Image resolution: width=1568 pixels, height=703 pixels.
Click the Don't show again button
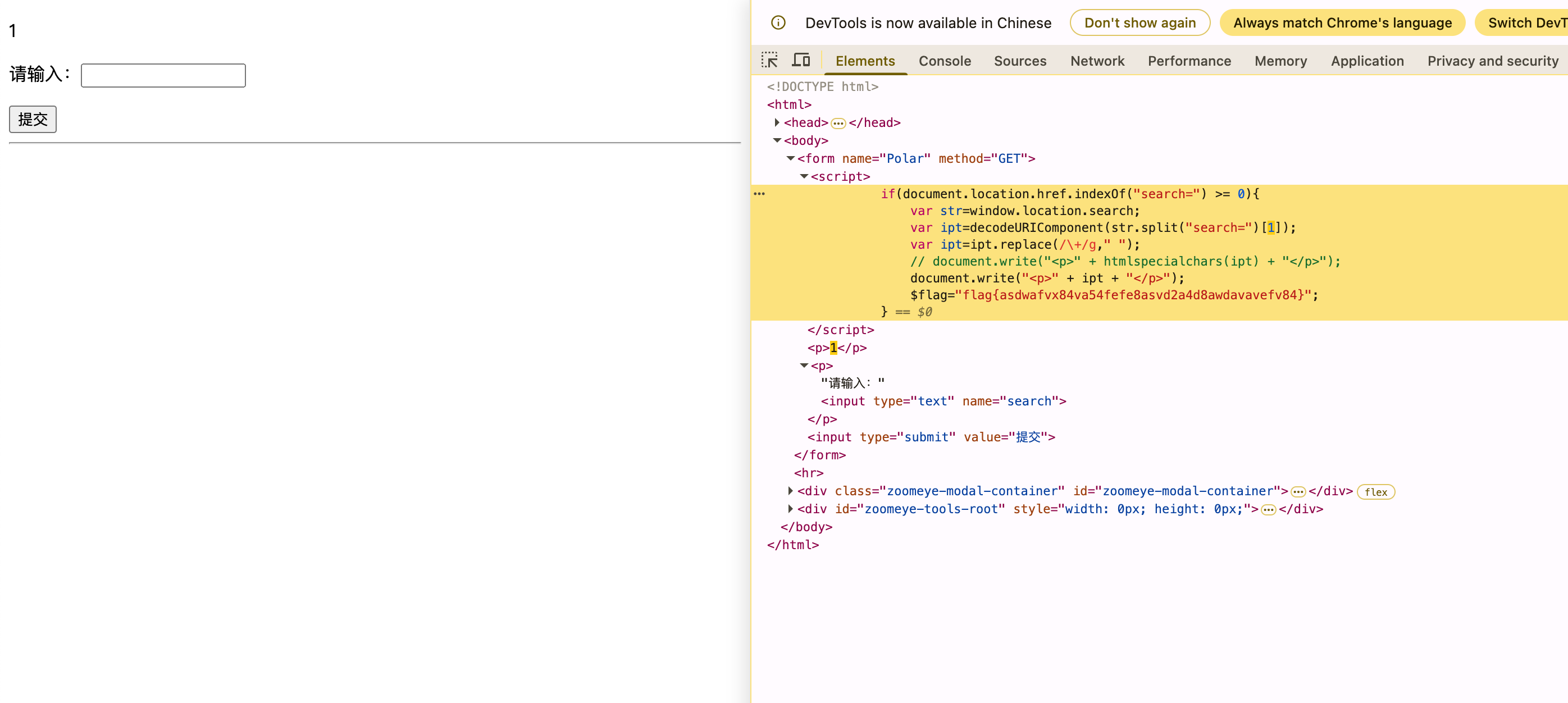pyautogui.click(x=1139, y=23)
